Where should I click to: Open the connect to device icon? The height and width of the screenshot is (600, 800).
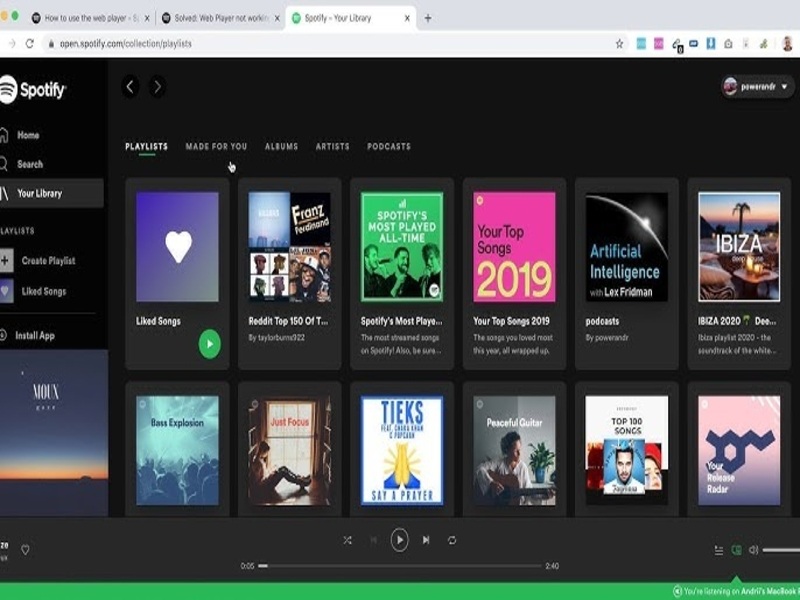point(737,550)
